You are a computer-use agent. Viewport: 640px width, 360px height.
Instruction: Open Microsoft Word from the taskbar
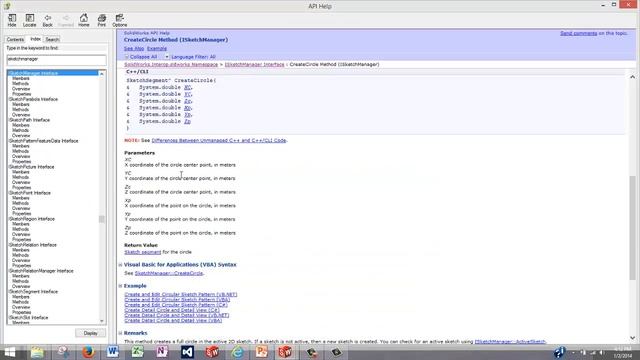(x=112, y=352)
